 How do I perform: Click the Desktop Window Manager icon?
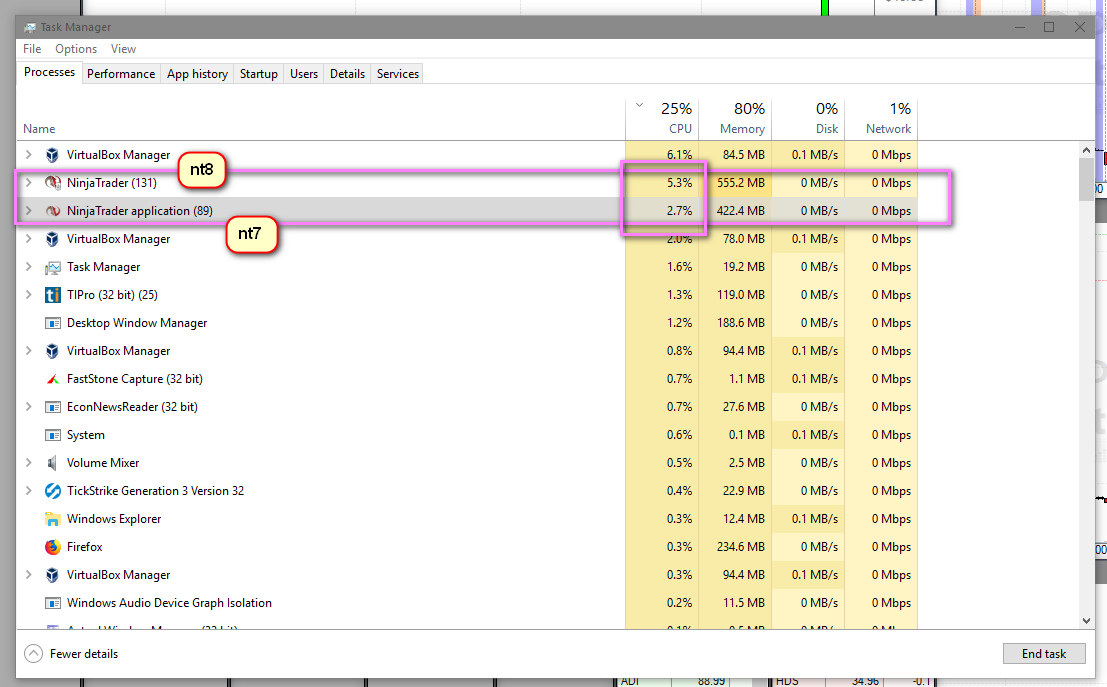coord(52,323)
